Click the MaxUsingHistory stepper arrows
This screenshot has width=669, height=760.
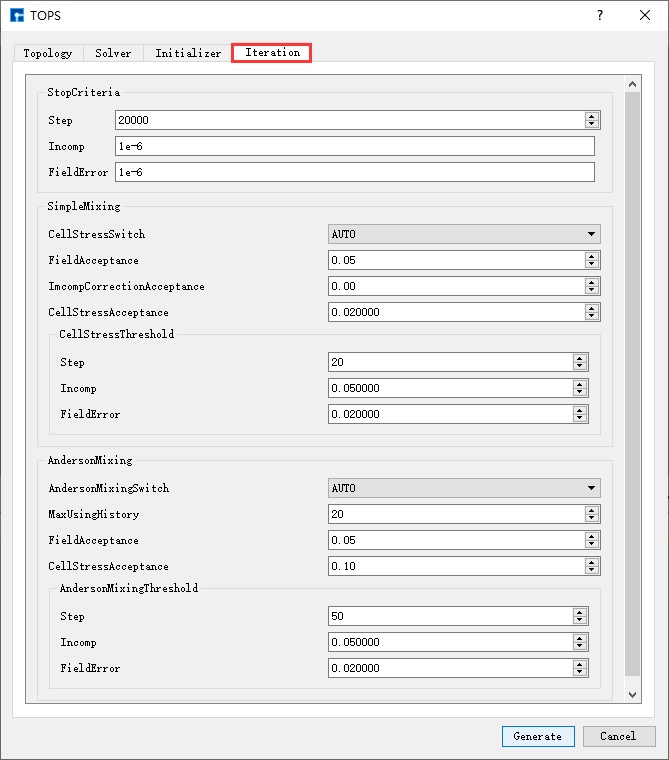tap(592, 514)
